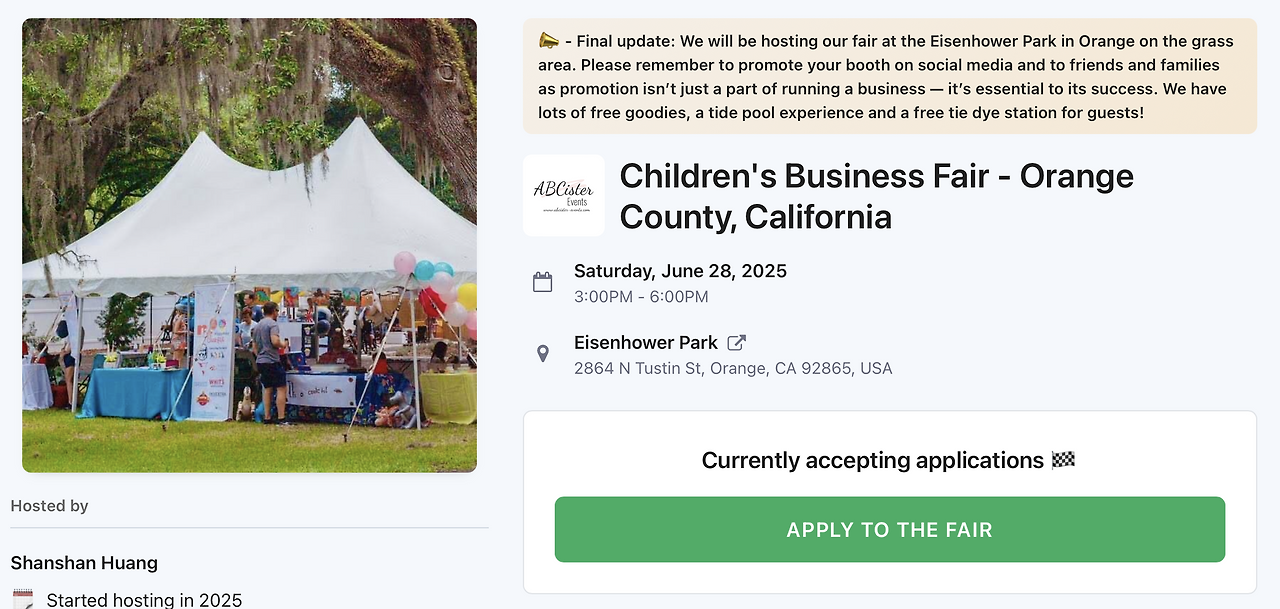Click the calendar icon beside Started hosting
1280x609 pixels.
coord(22,599)
